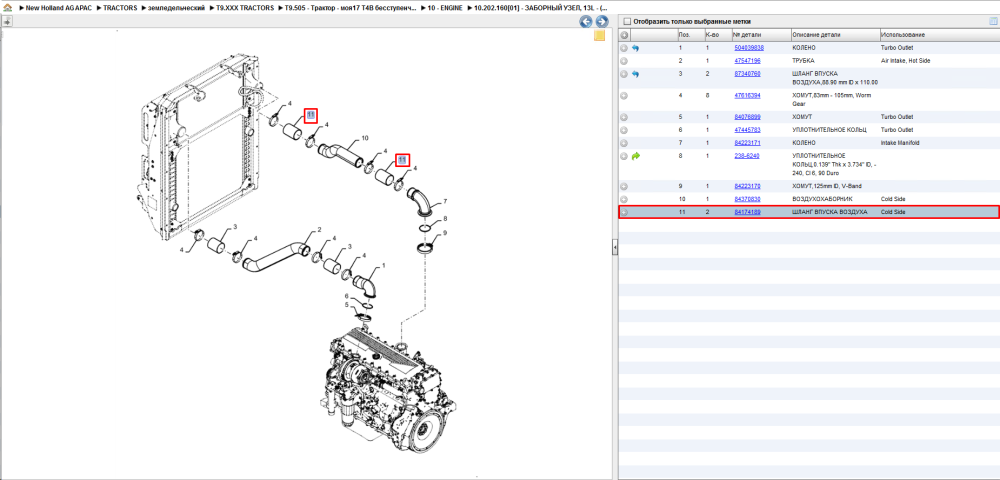This screenshot has height=480, width=1000.
Task: Open part number link 47445783
Action: click(747, 130)
